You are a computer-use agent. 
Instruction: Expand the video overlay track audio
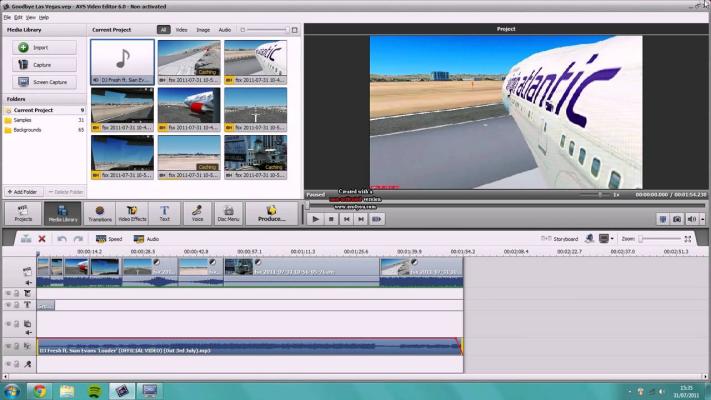click(28, 333)
